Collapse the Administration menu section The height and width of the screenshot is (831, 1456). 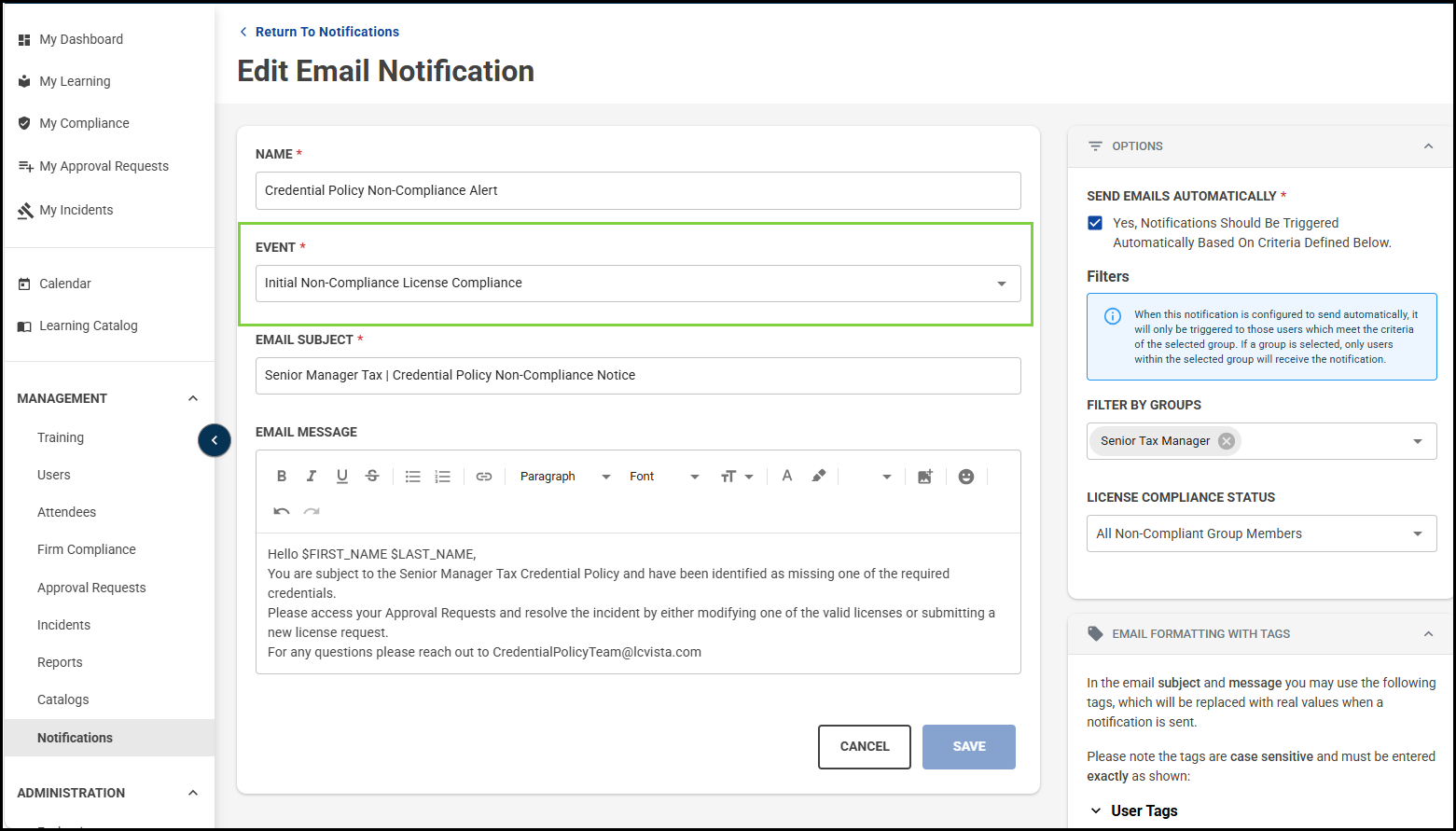(193, 793)
